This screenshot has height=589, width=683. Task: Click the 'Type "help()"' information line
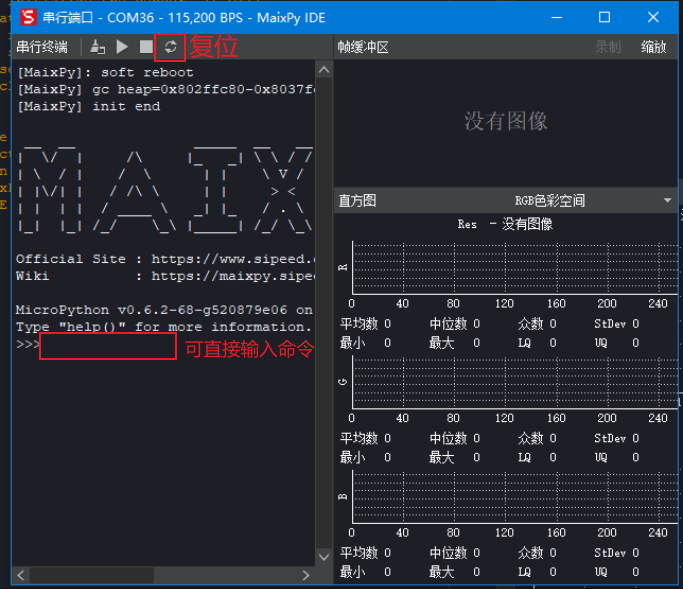[164, 327]
